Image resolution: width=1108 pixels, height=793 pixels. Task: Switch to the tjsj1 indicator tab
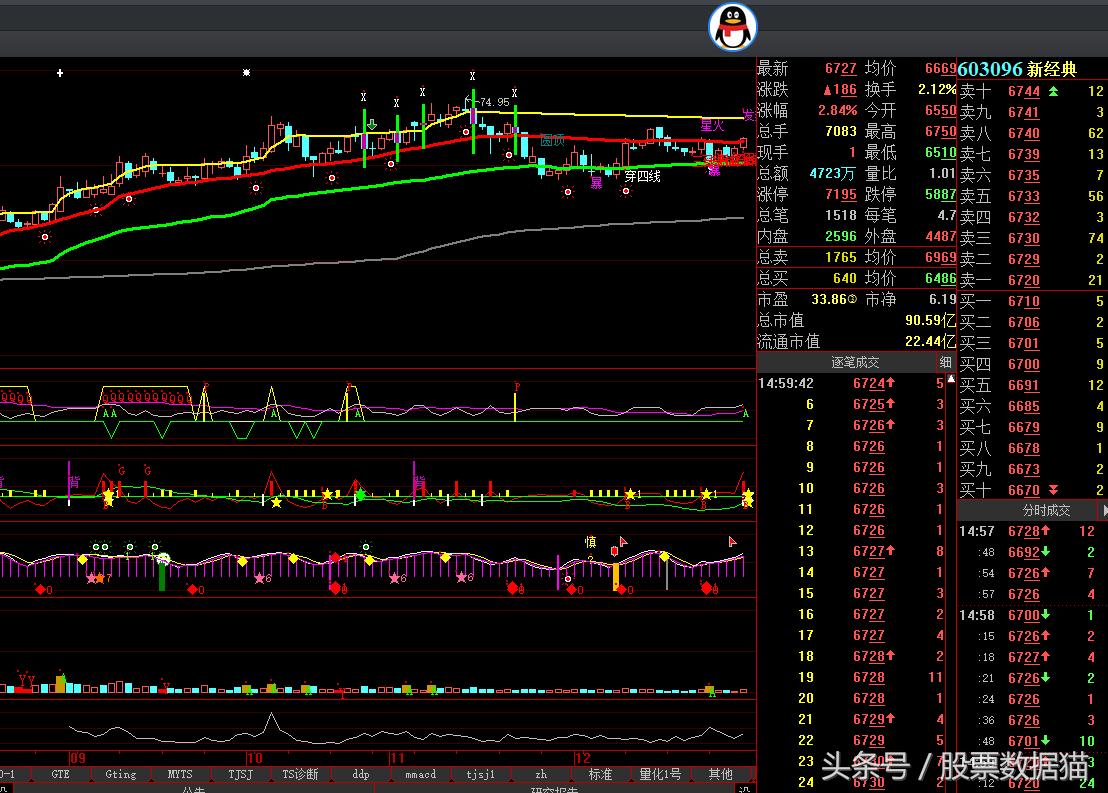(481, 775)
